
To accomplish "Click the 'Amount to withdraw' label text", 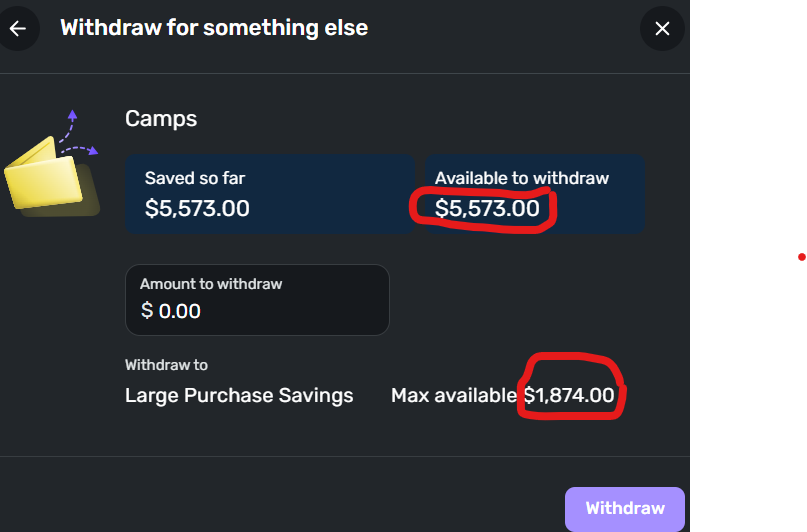I will (x=211, y=284).
